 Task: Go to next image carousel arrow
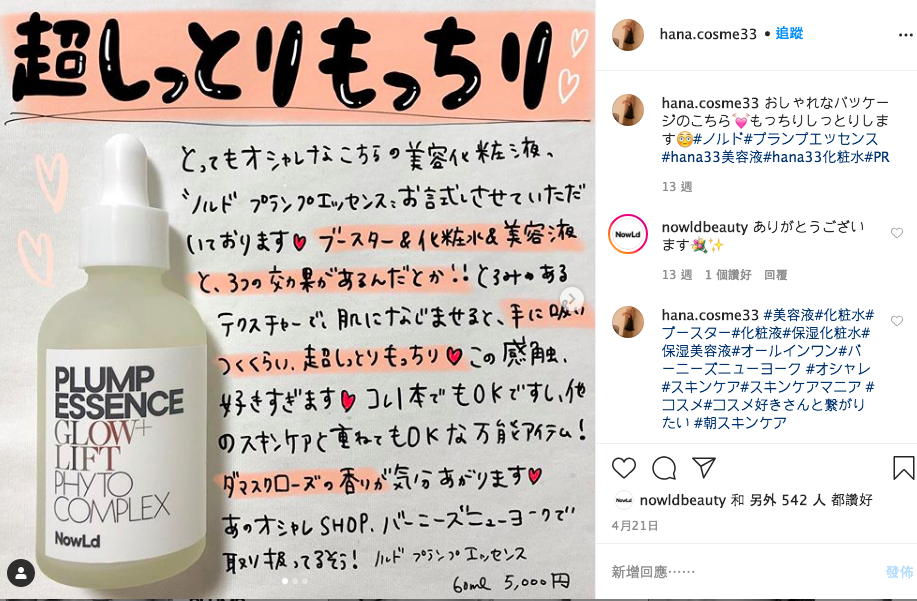572,299
